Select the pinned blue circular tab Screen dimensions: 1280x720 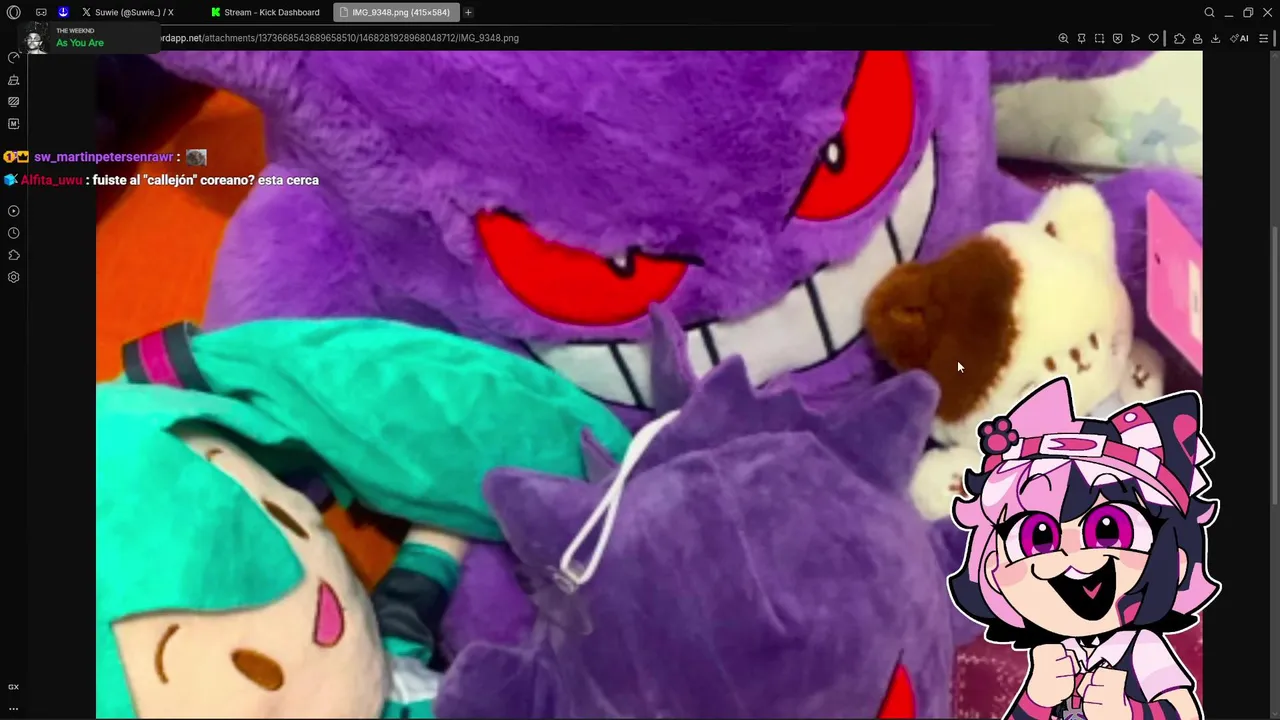click(63, 13)
